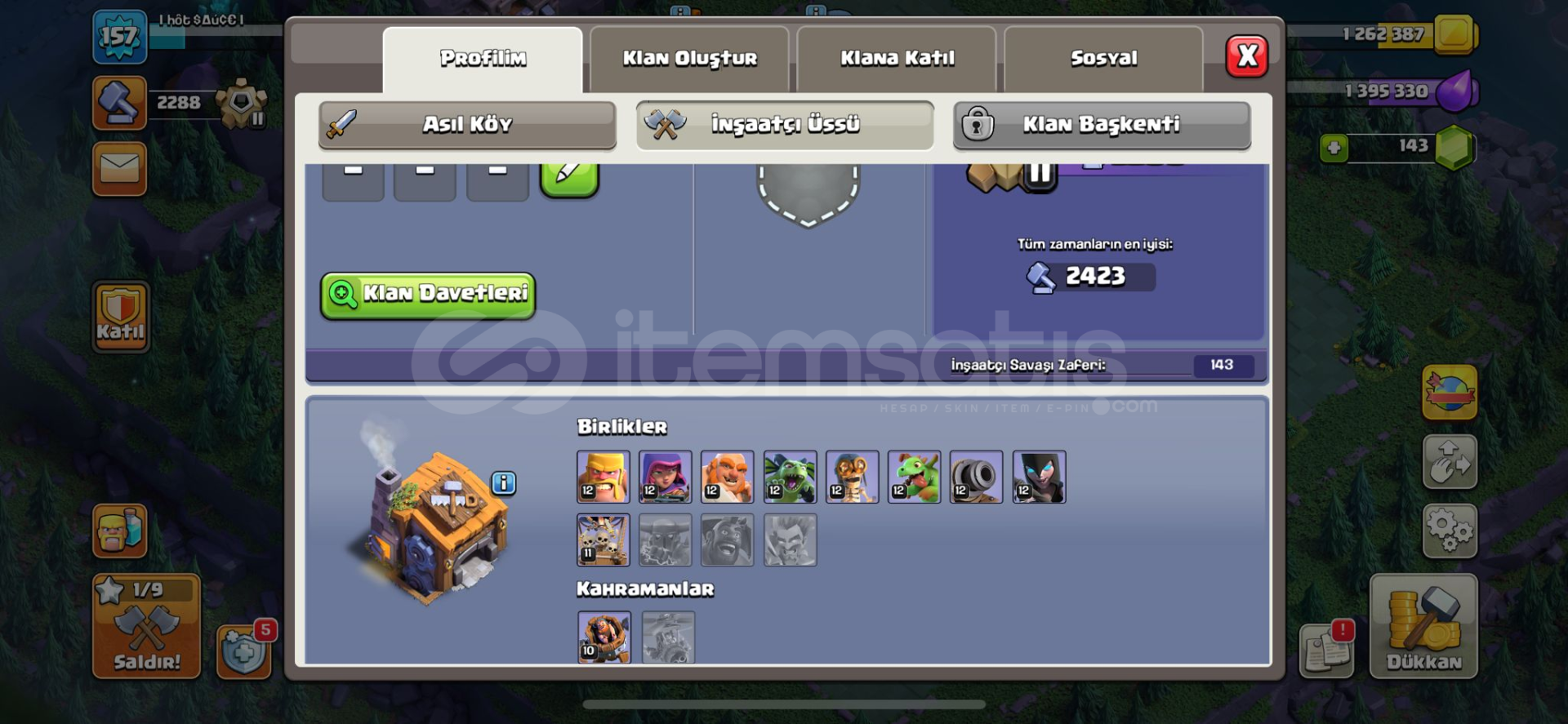
Task: Select the İnşaatçı Üssü view
Action: pos(785,125)
